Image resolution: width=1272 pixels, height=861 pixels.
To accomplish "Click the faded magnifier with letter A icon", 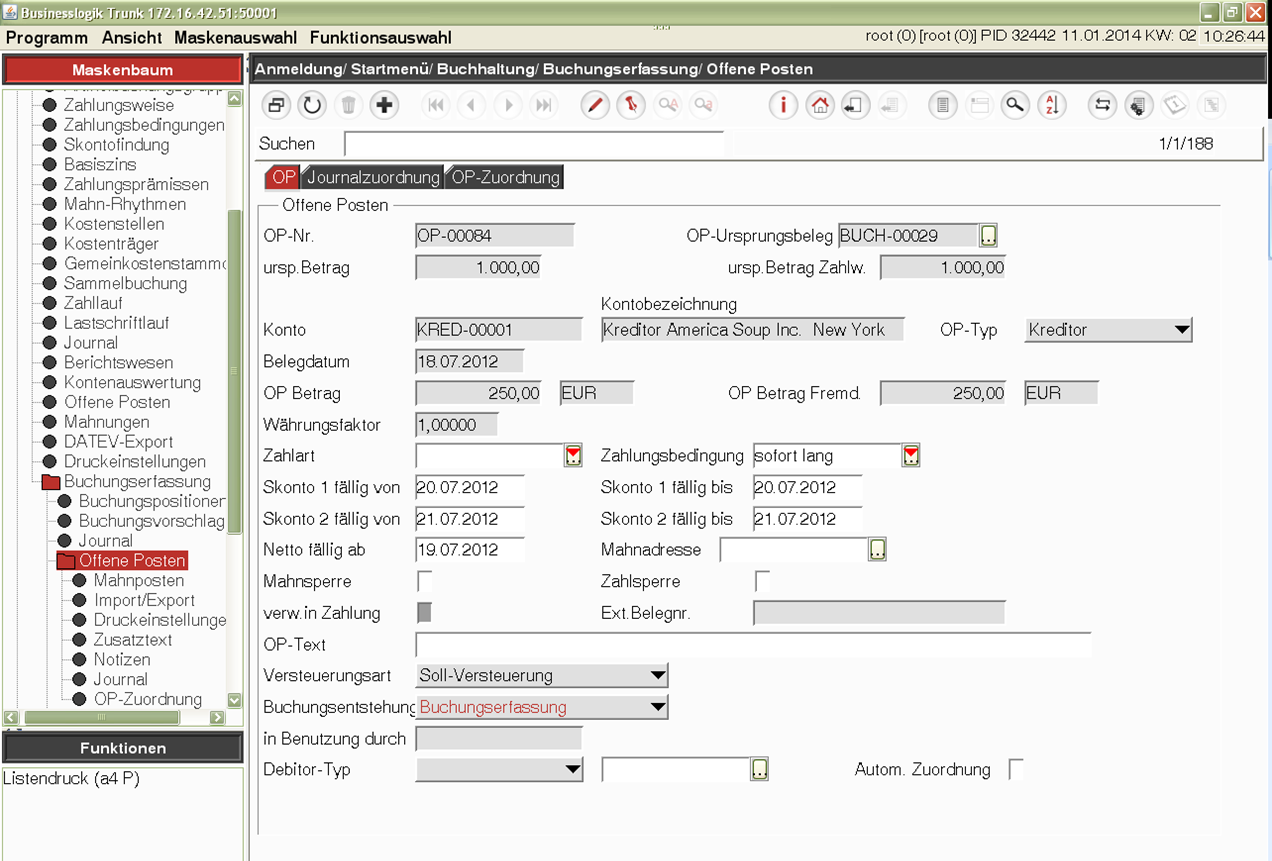I will 667,105.
